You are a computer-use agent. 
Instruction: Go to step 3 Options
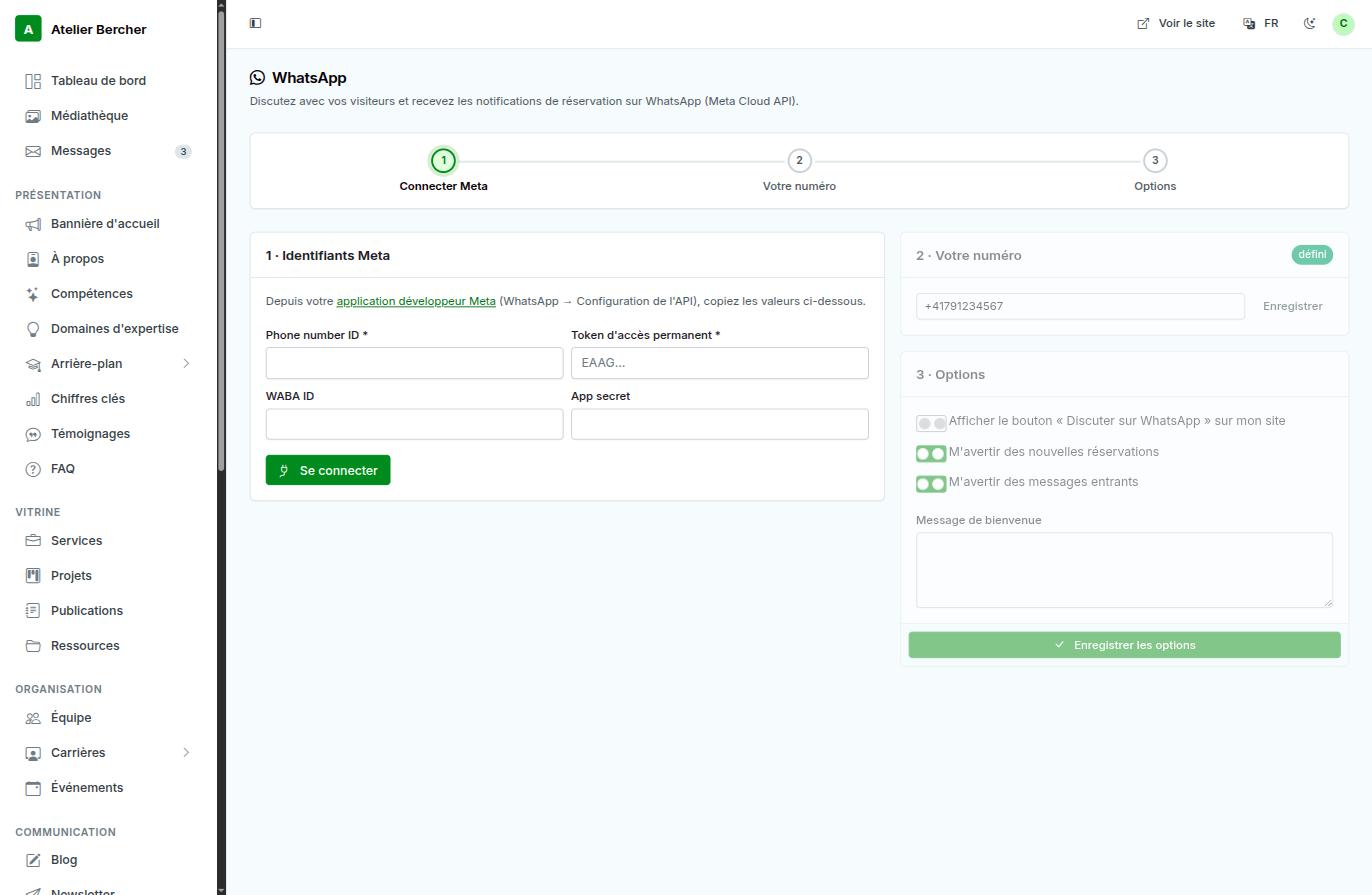coord(1155,171)
